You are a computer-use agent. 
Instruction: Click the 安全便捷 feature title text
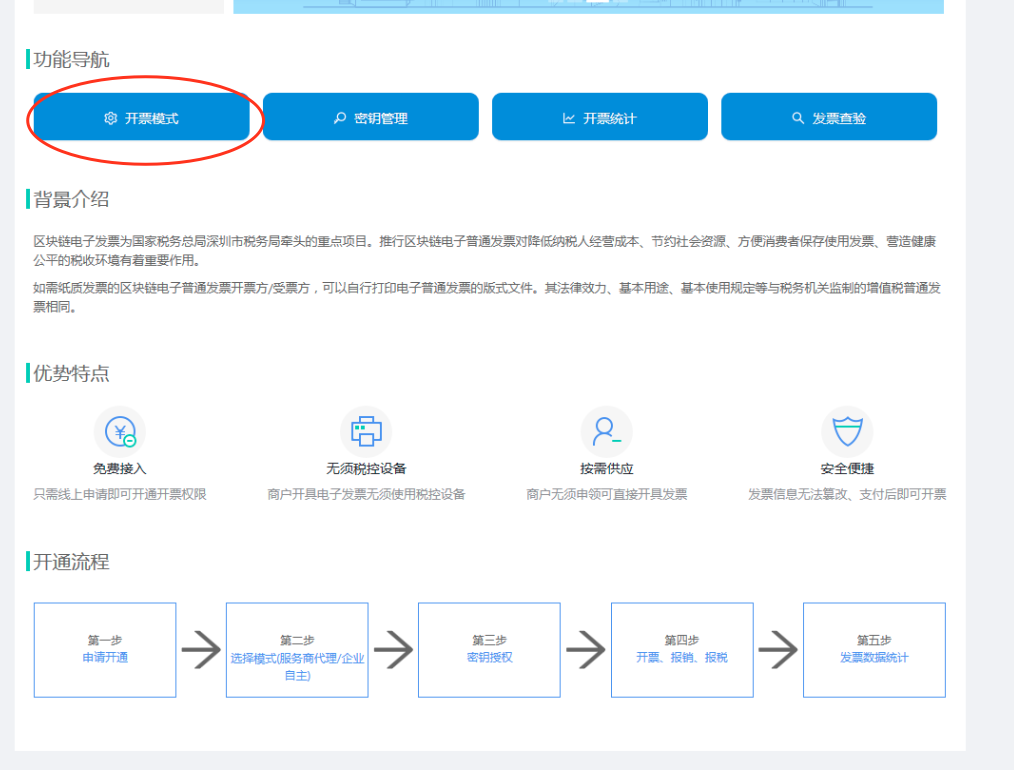pyautogui.click(x=846, y=469)
